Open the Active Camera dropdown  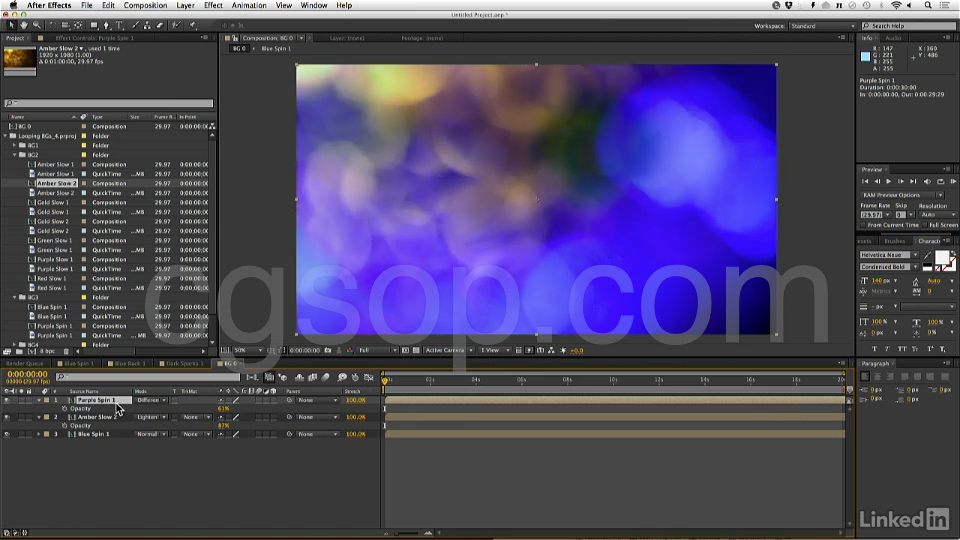coord(449,350)
